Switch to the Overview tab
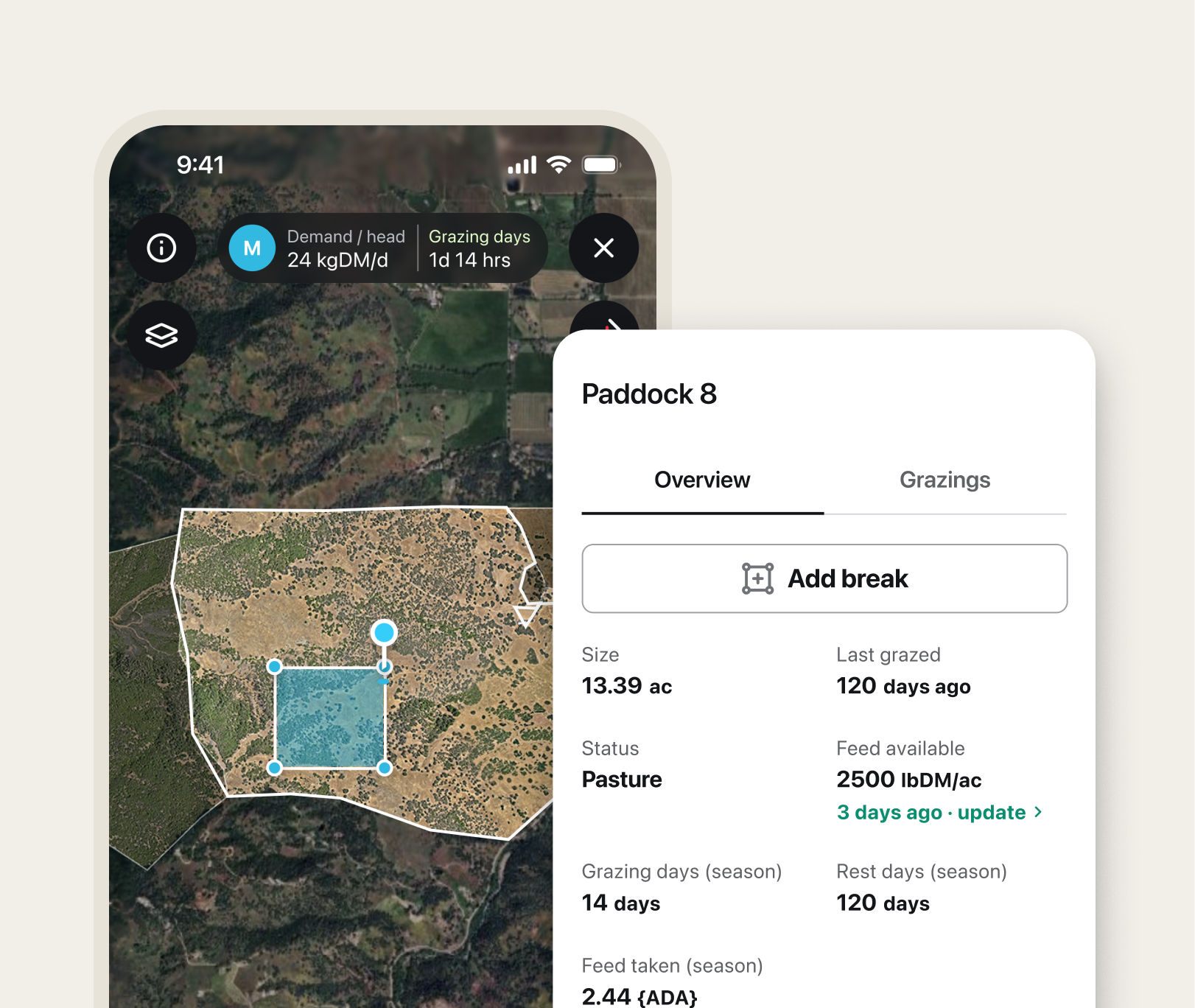 [x=702, y=480]
